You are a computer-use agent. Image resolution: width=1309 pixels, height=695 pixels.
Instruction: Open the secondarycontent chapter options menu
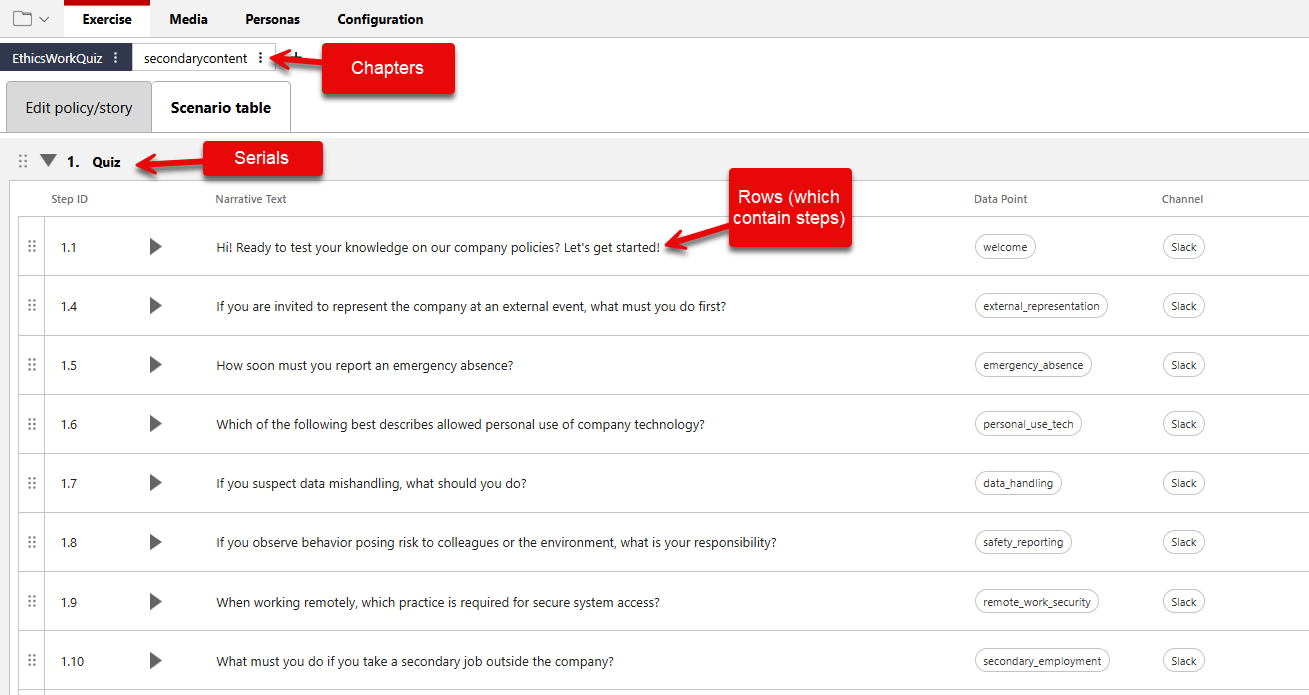(261, 58)
